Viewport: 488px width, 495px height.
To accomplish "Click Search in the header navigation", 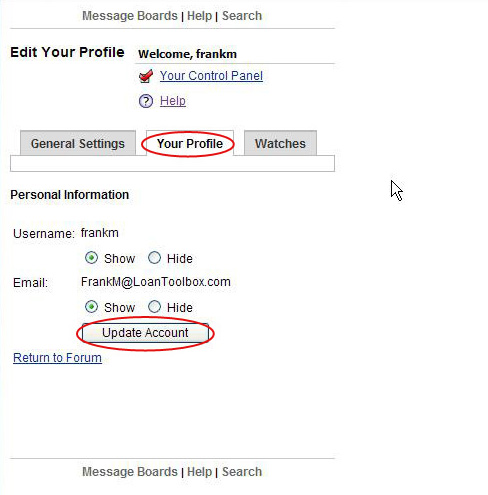I will point(242,16).
